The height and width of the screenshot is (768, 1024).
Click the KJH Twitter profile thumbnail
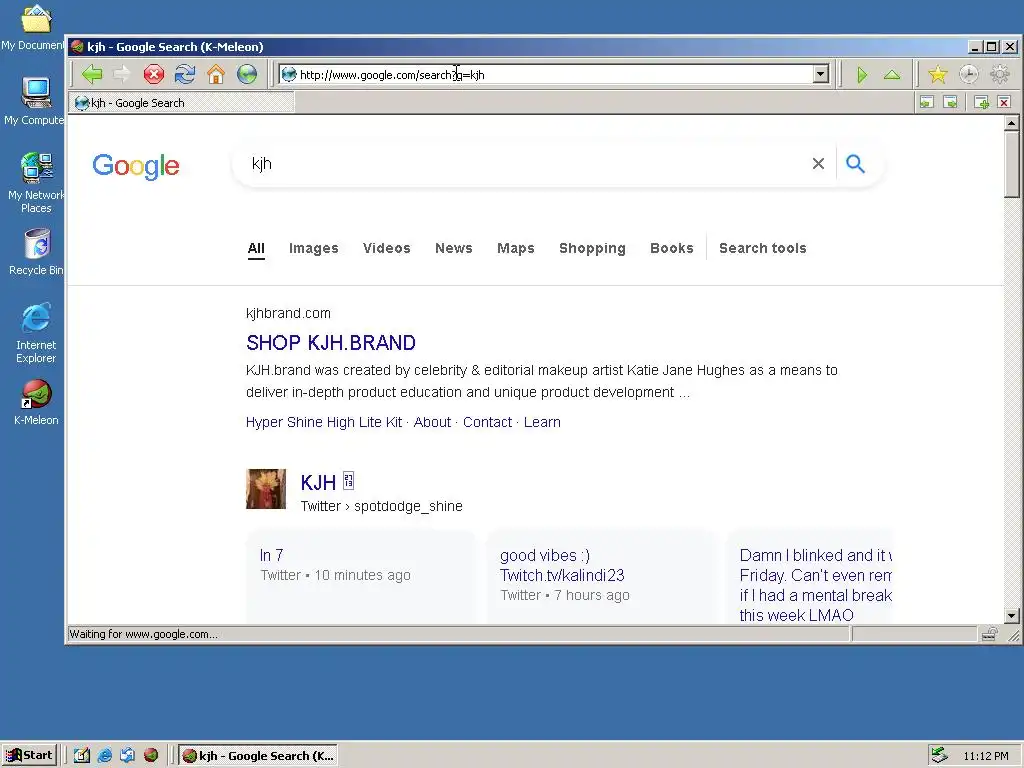click(266, 488)
